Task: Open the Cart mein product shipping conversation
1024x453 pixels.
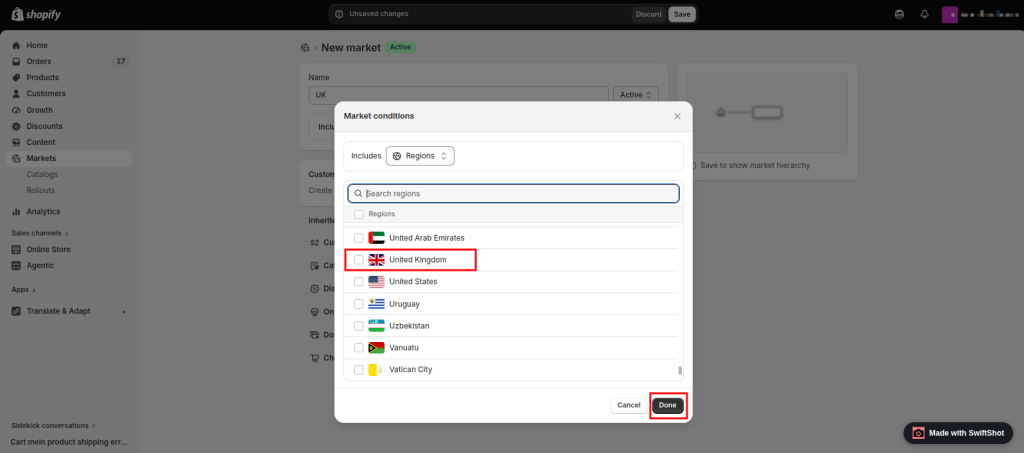Action: pyautogui.click(x=69, y=442)
